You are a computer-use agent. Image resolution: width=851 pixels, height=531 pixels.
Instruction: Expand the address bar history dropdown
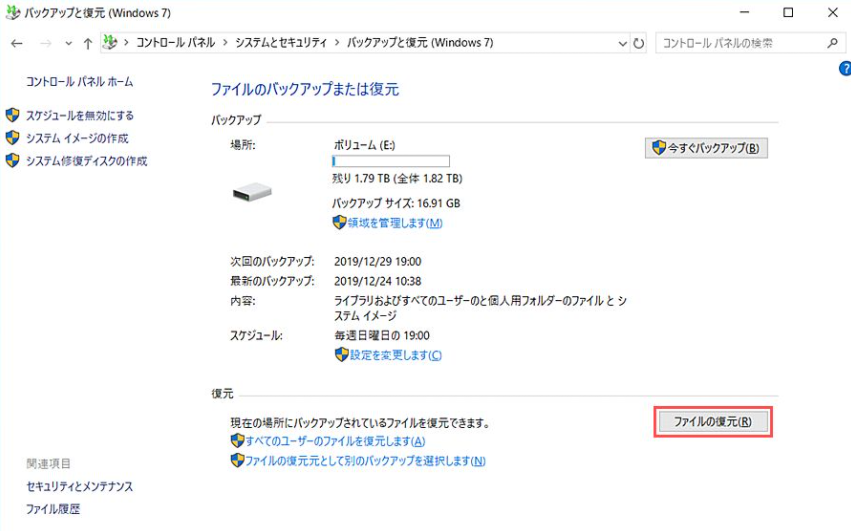622,44
